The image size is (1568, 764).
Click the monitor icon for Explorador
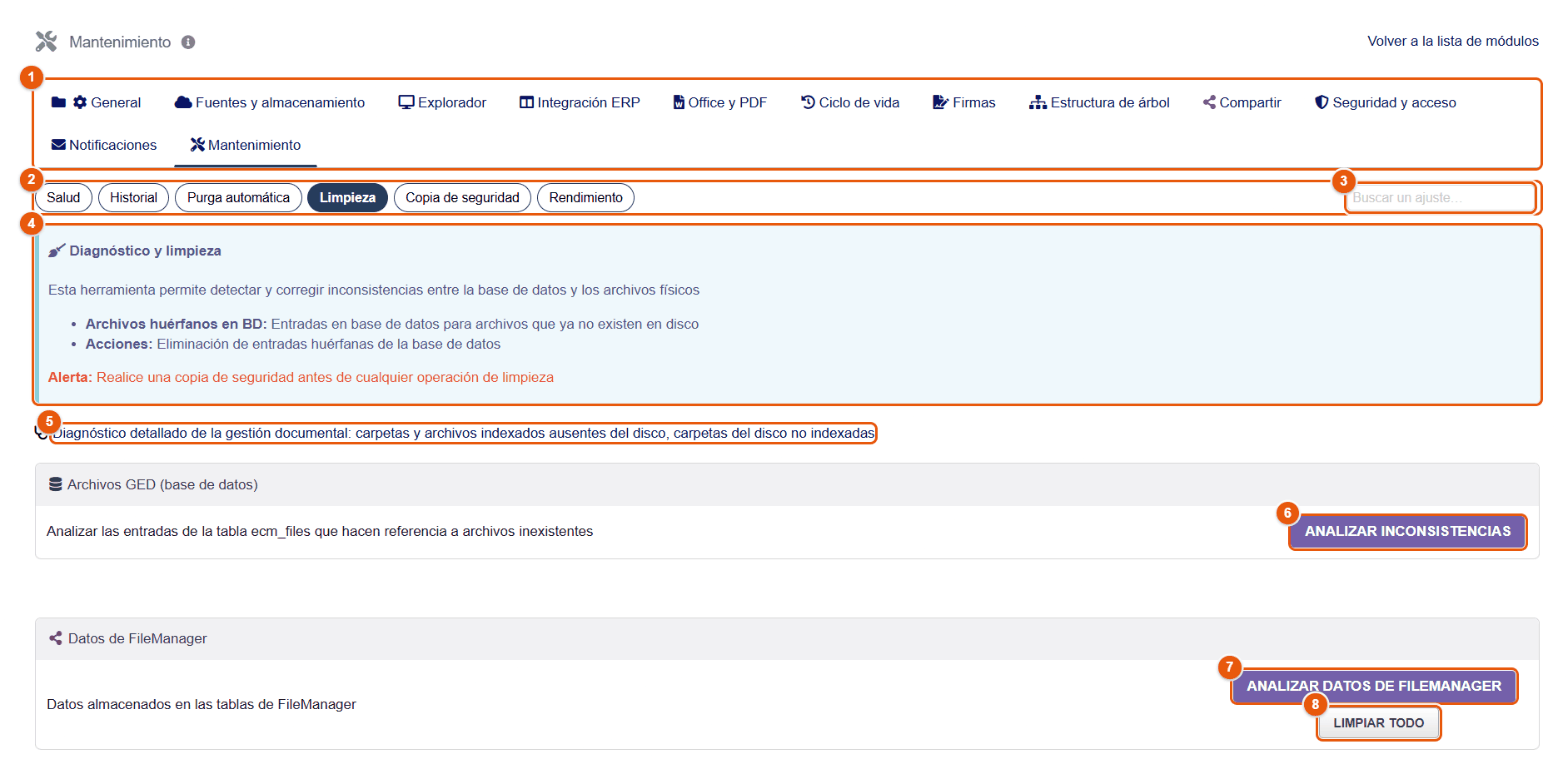(406, 102)
